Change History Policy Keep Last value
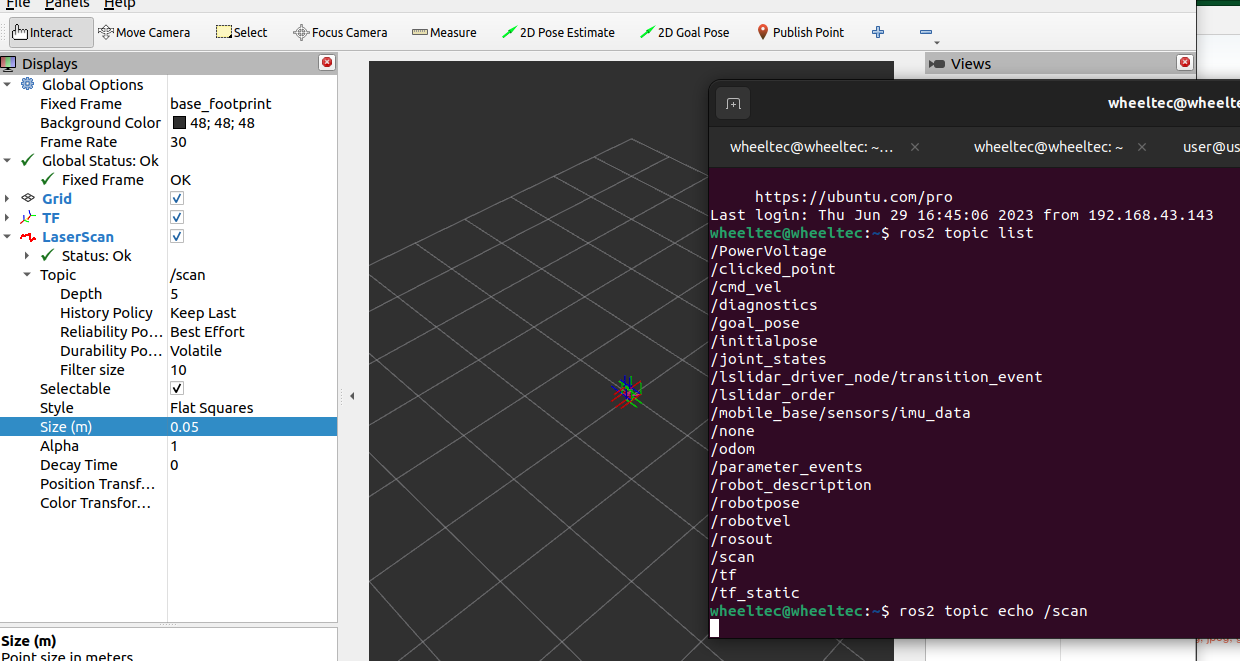The width and height of the screenshot is (1240, 661). tap(252, 312)
